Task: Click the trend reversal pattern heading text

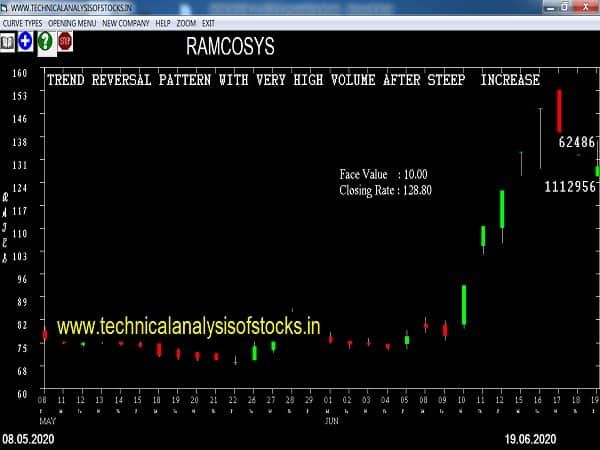Action: pos(293,80)
